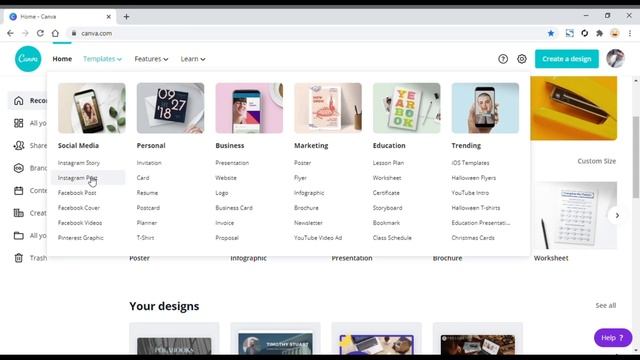Click the Brand Kit sidebar icon

18,168
